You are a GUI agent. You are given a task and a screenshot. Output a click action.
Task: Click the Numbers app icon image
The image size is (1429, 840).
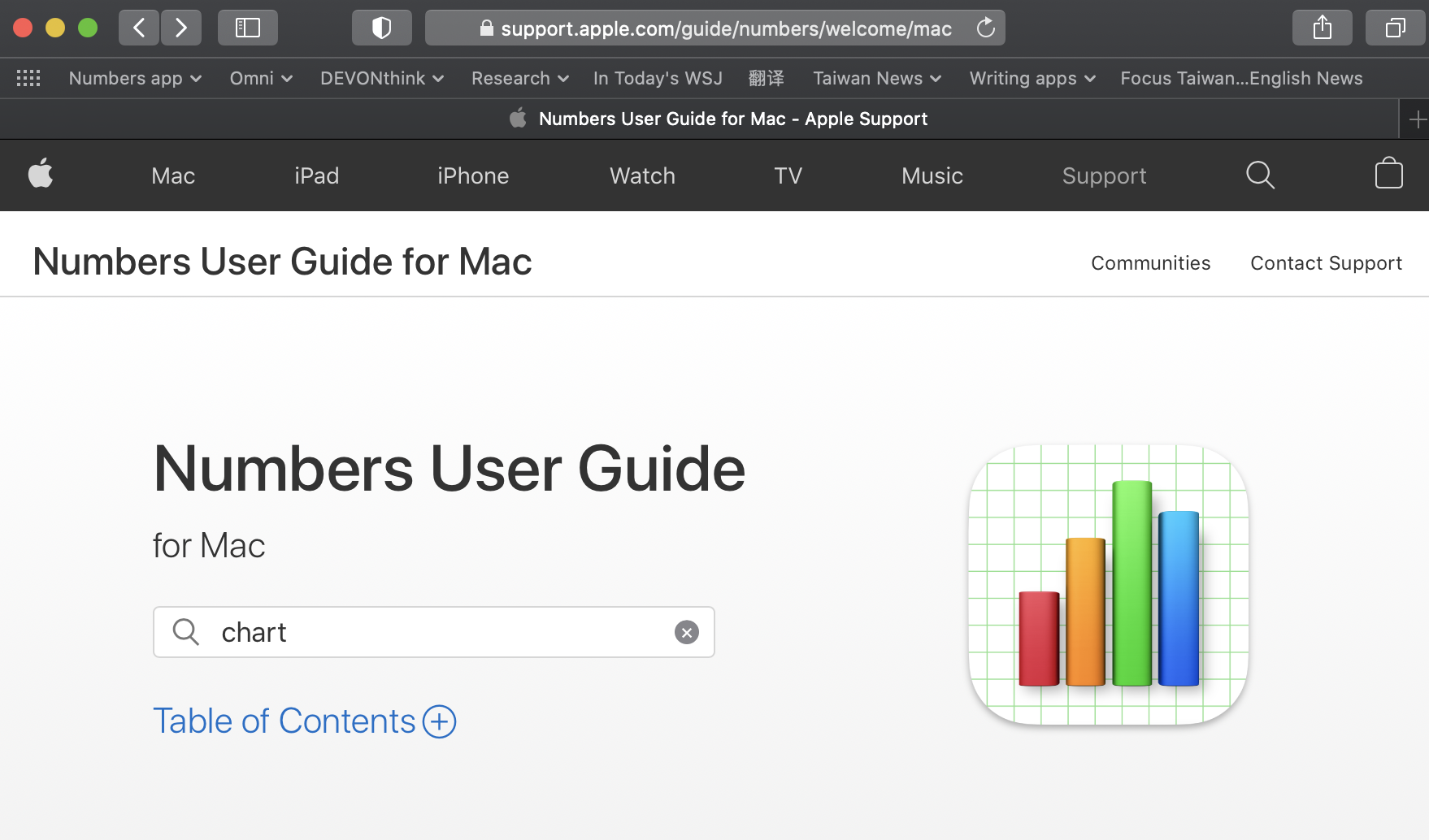(1109, 584)
